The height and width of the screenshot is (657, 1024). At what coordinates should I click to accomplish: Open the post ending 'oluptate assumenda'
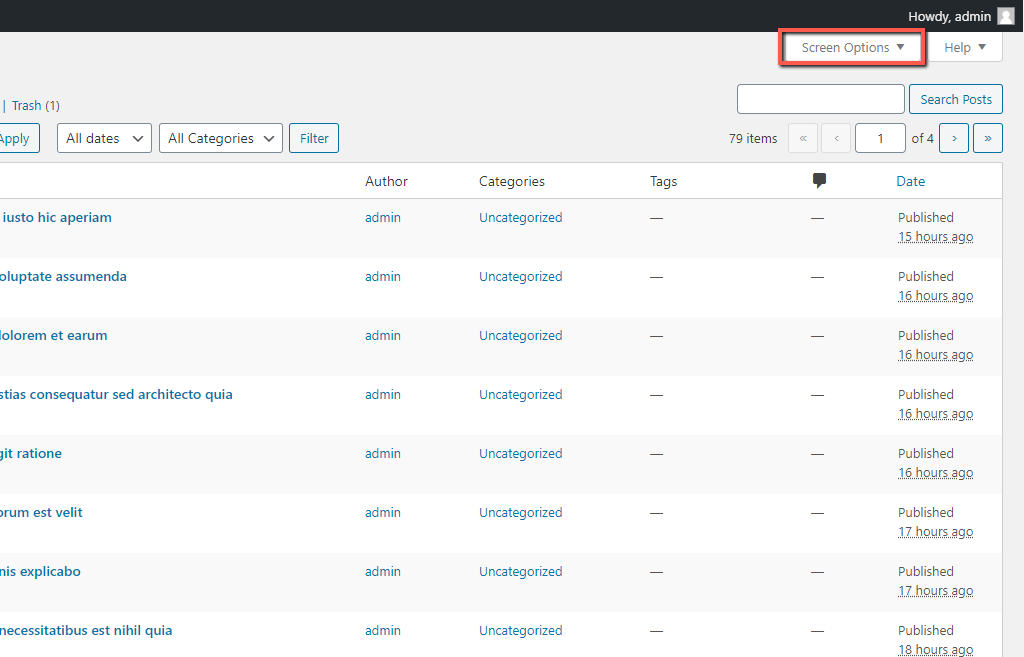click(63, 276)
